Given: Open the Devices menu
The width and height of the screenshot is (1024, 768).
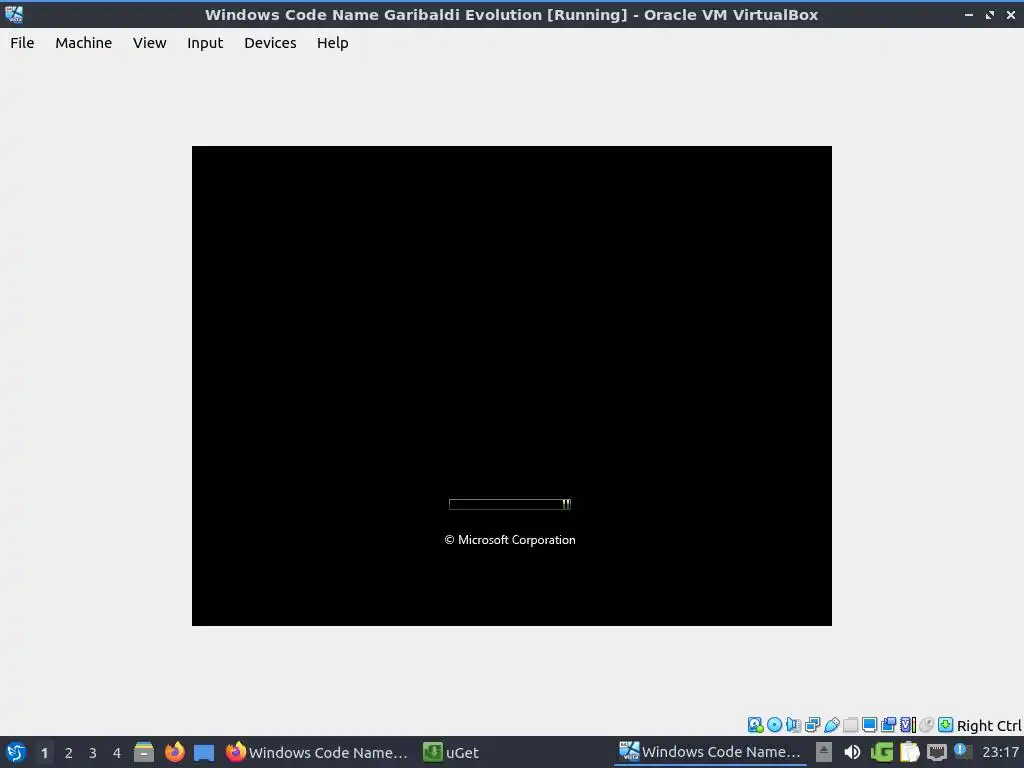Looking at the screenshot, I should click(x=270, y=43).
